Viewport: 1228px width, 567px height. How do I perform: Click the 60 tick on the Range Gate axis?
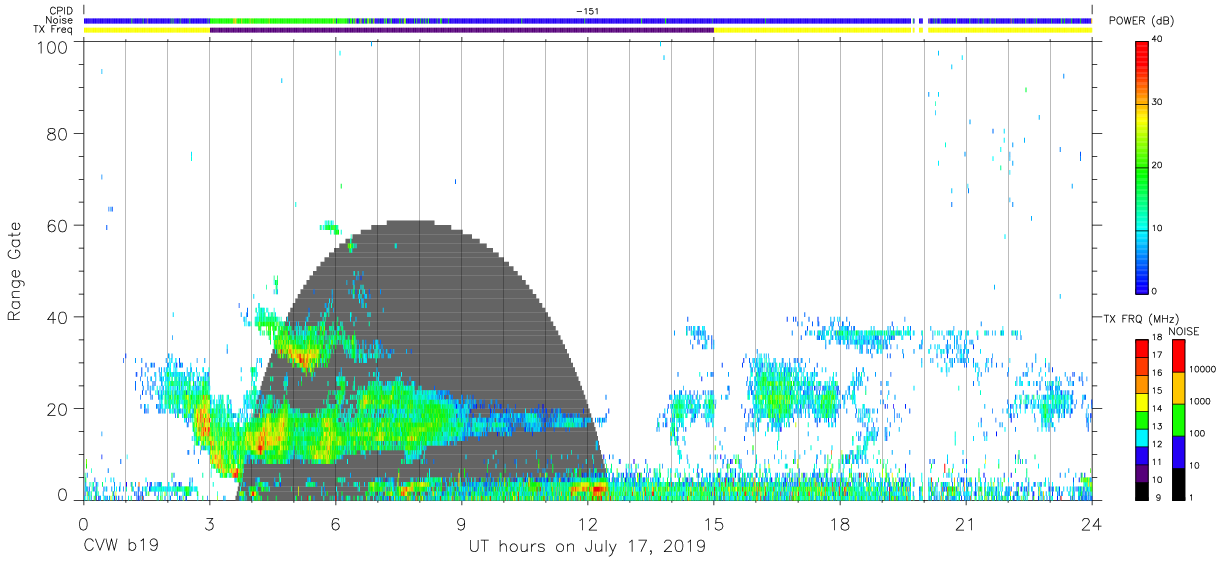(x=58, y=225)
